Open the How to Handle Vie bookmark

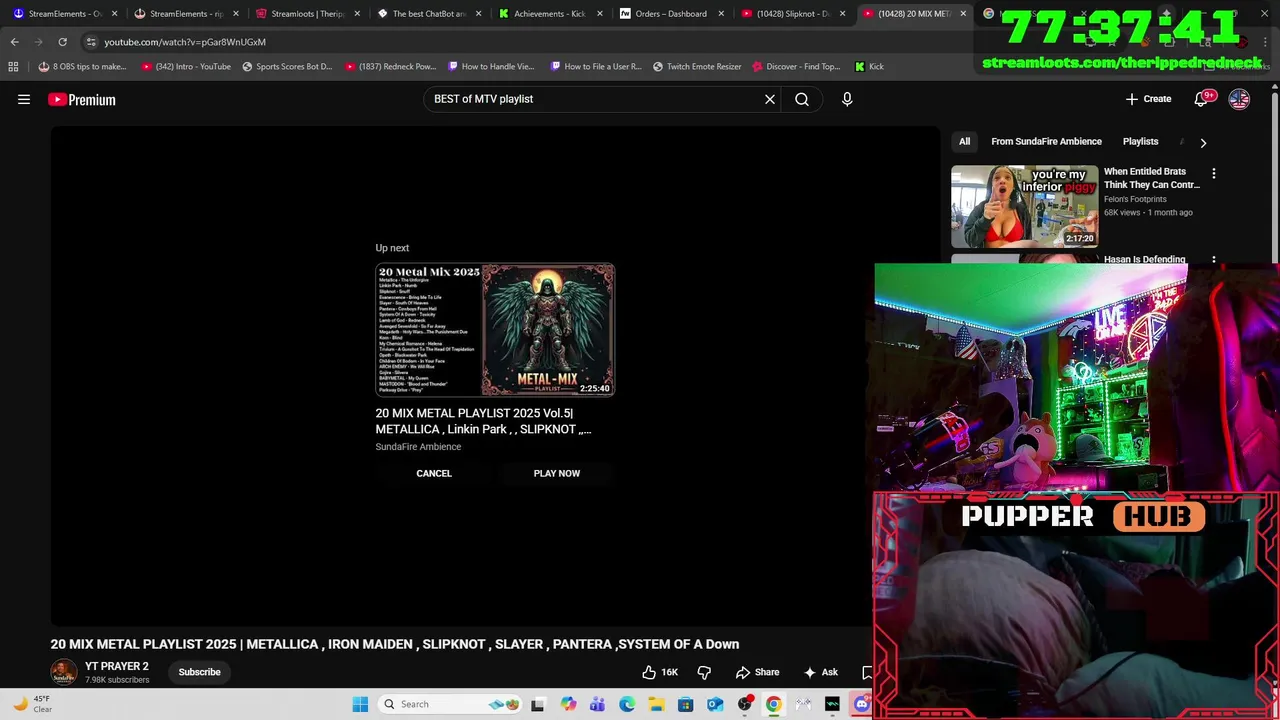[x=491, y=66]
